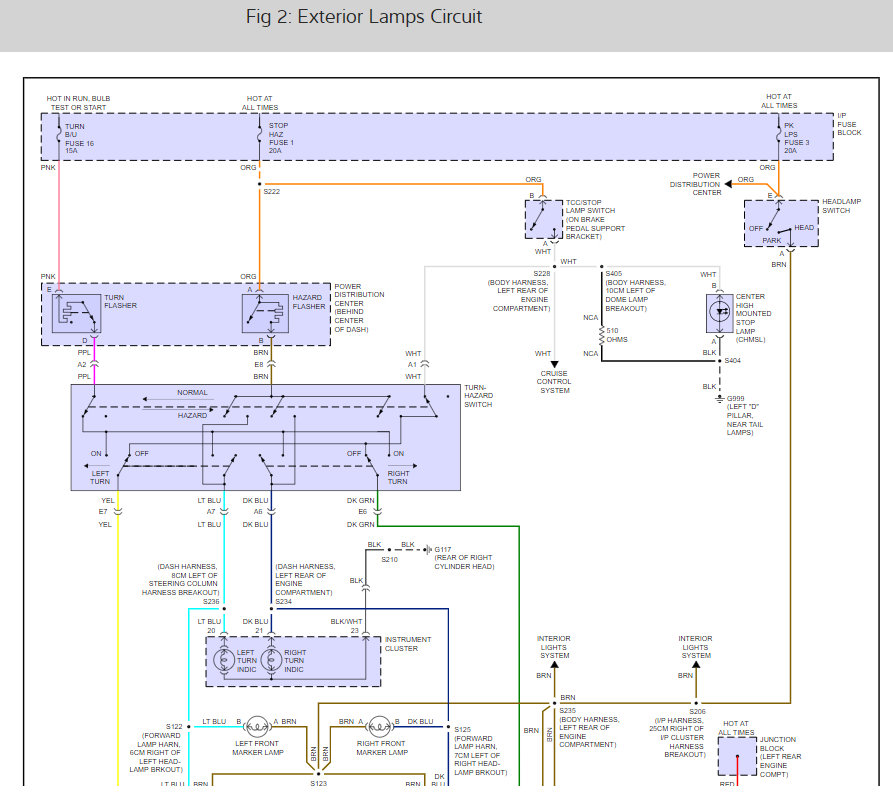
Task: Select the CHMSL center stop lamp symbol
Action: click(720, 313)
